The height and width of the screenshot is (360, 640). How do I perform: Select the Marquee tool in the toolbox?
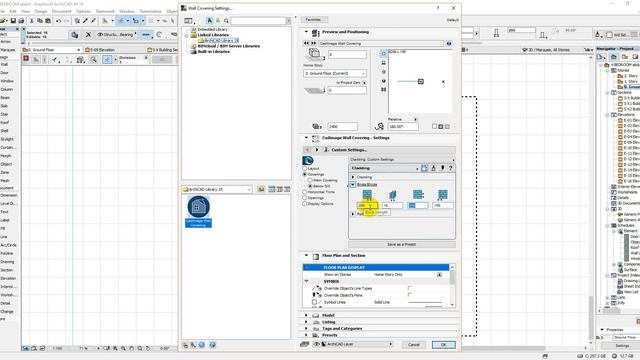7,50
